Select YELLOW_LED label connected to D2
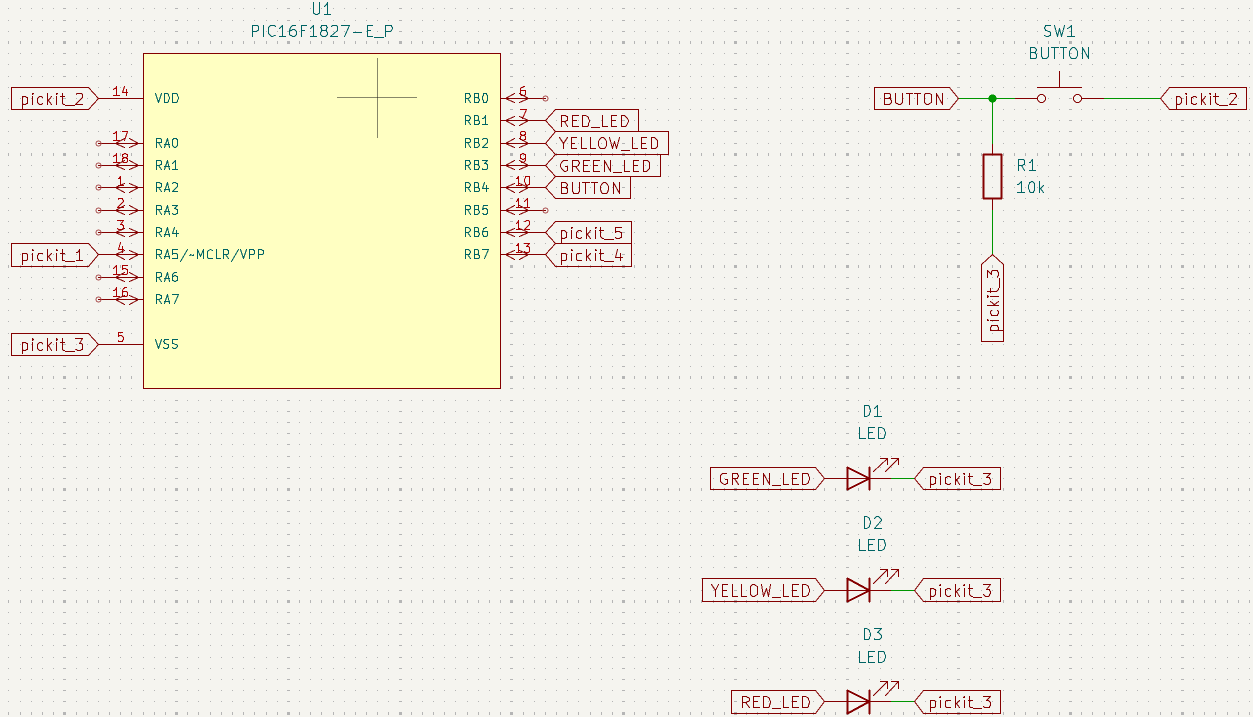The width and height of the screenshot is (1253, 717). tap(763, 590)
